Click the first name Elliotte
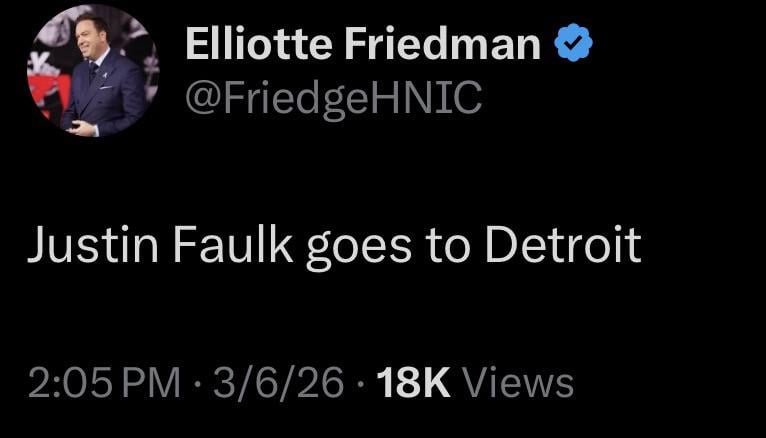 262,44
